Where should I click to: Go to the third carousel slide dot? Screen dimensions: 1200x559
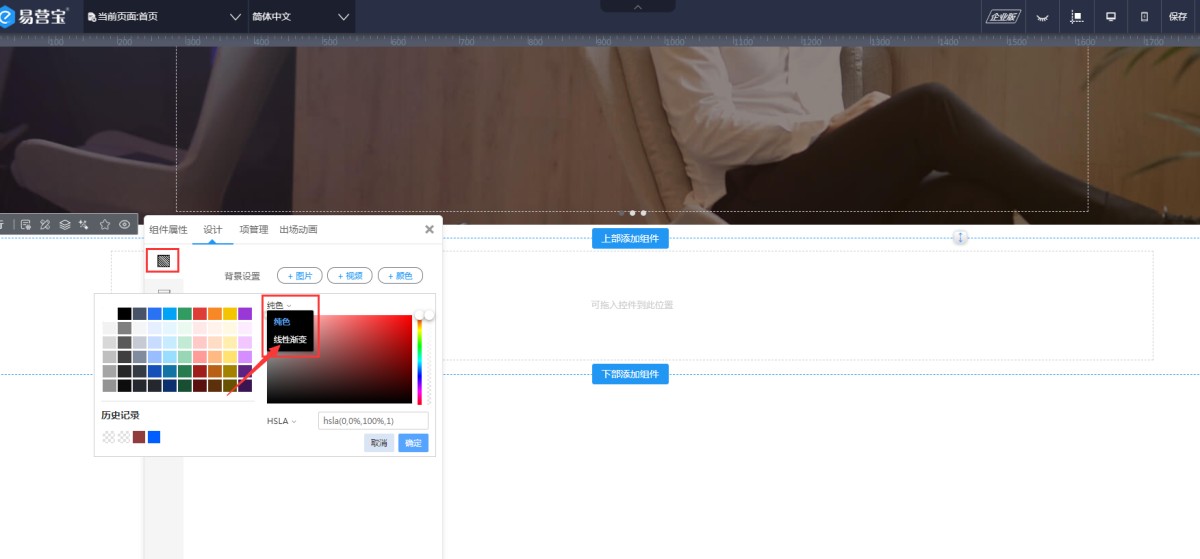coord(643,213)
